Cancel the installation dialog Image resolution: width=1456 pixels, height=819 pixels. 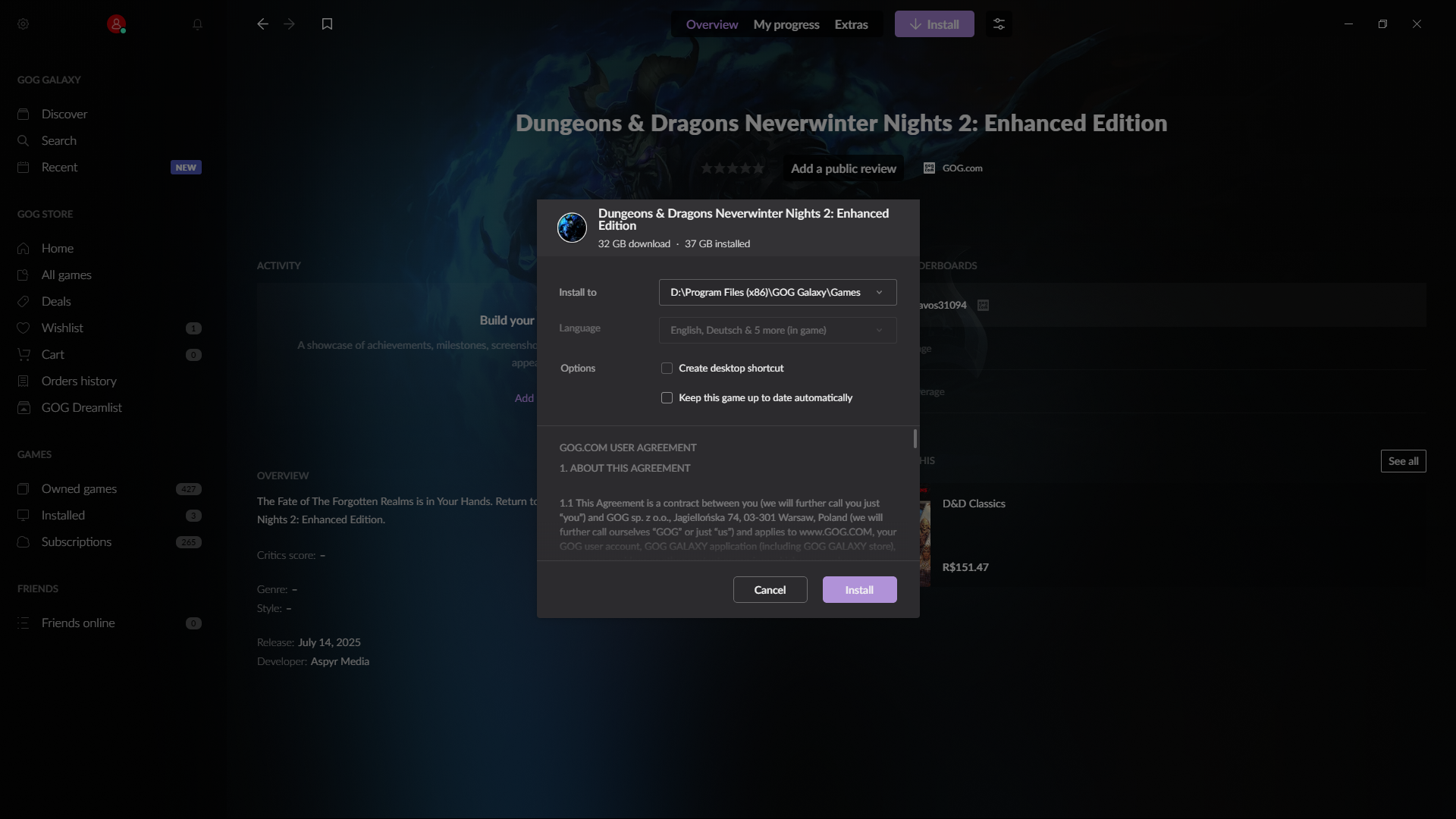[770, 590]
